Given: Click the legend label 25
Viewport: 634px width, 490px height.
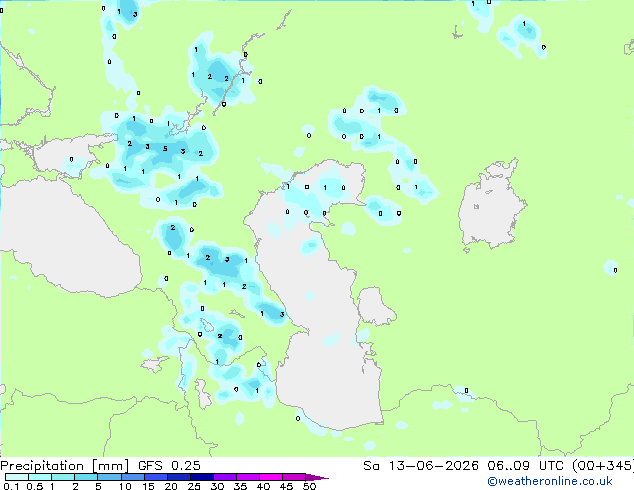Looking at the screenshot, I should tap(194, 486).
